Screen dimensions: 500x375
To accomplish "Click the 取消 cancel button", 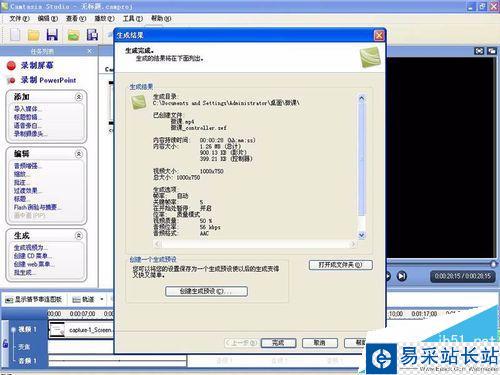I will [x=320, y=343].
